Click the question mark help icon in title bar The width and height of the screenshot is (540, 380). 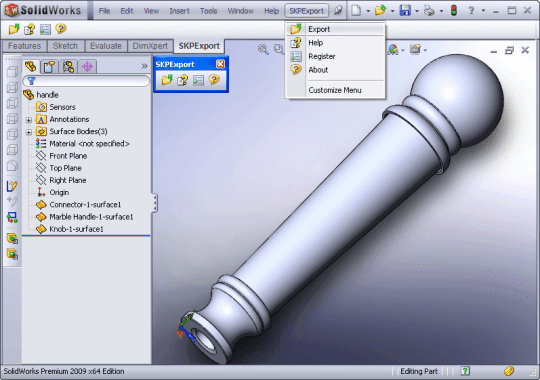tap(471, 11)
